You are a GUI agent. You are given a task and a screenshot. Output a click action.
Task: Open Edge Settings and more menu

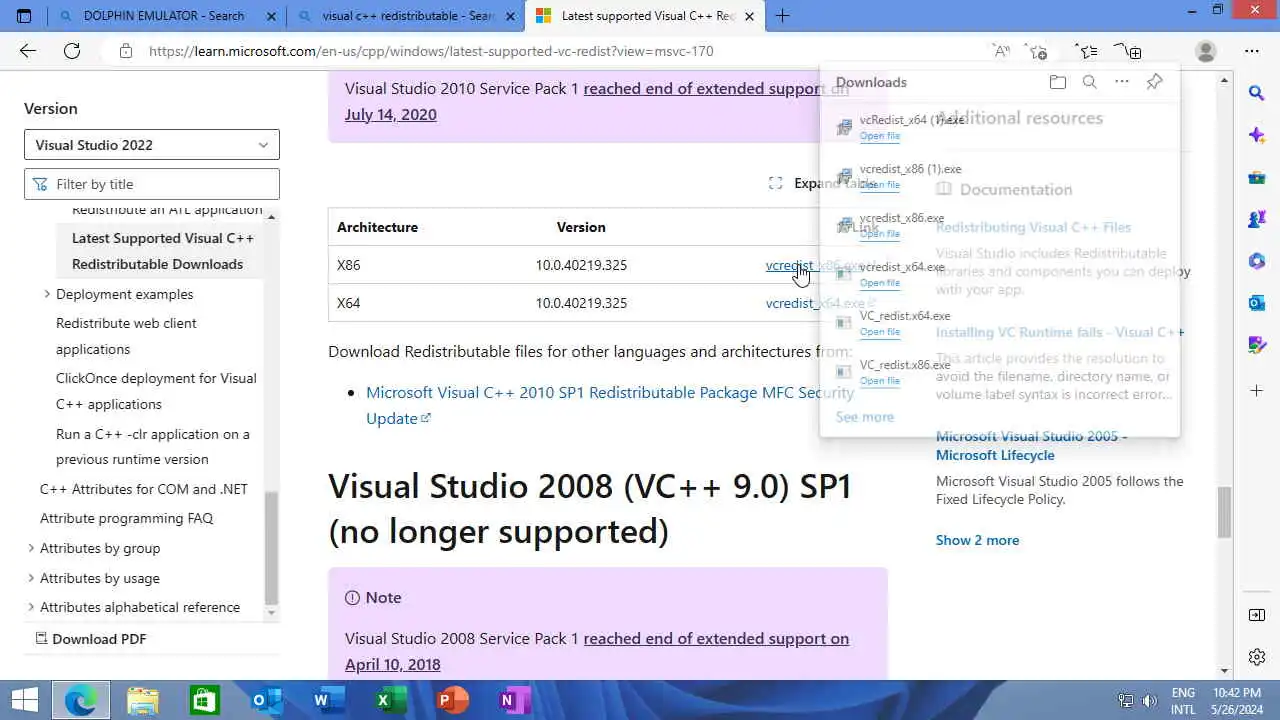(x=1252, y=51)
